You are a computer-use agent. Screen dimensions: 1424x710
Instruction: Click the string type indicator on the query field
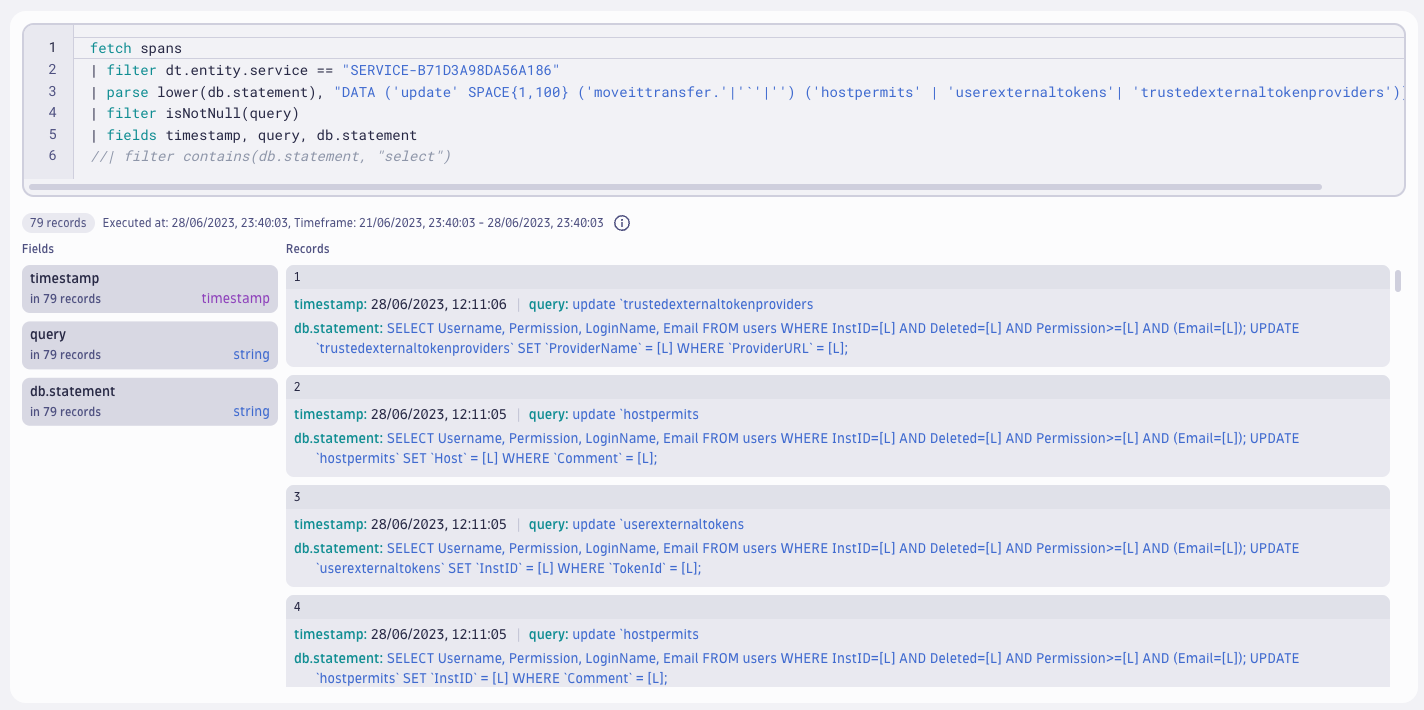point(251,354)
